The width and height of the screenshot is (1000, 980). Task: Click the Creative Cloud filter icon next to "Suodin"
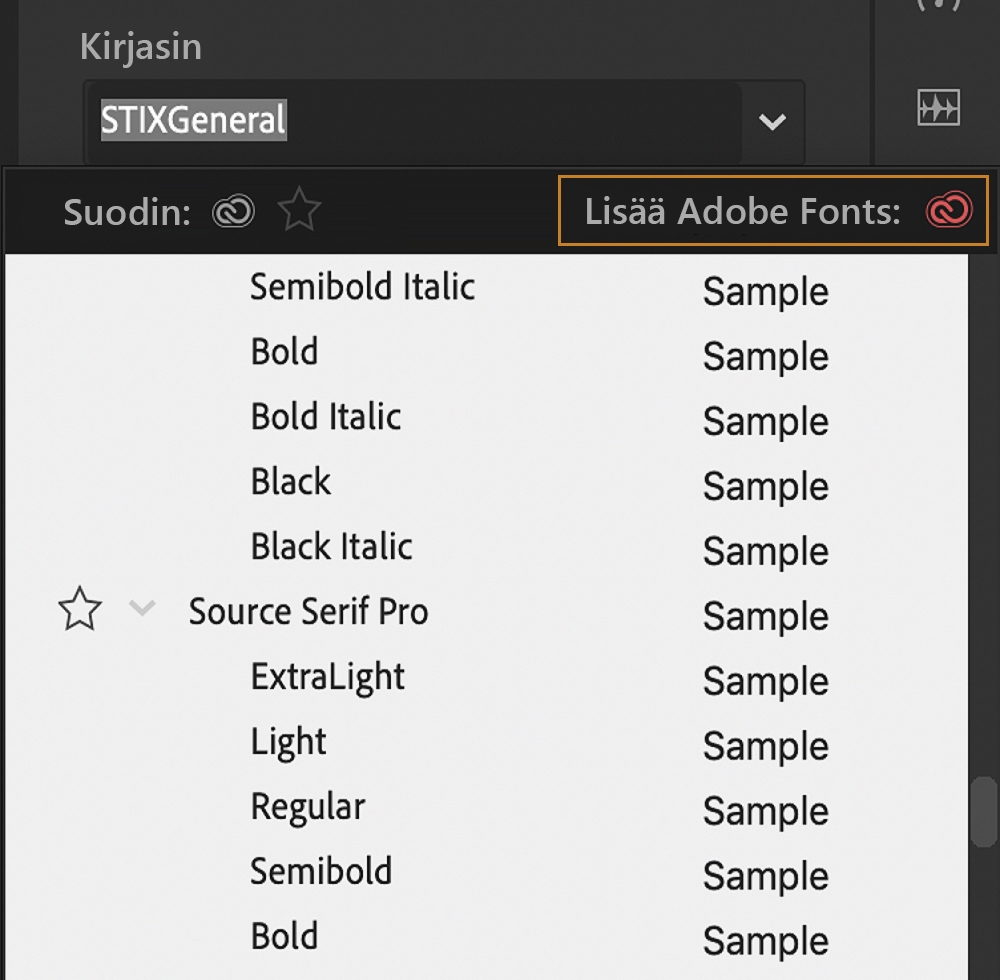[235, 211]
